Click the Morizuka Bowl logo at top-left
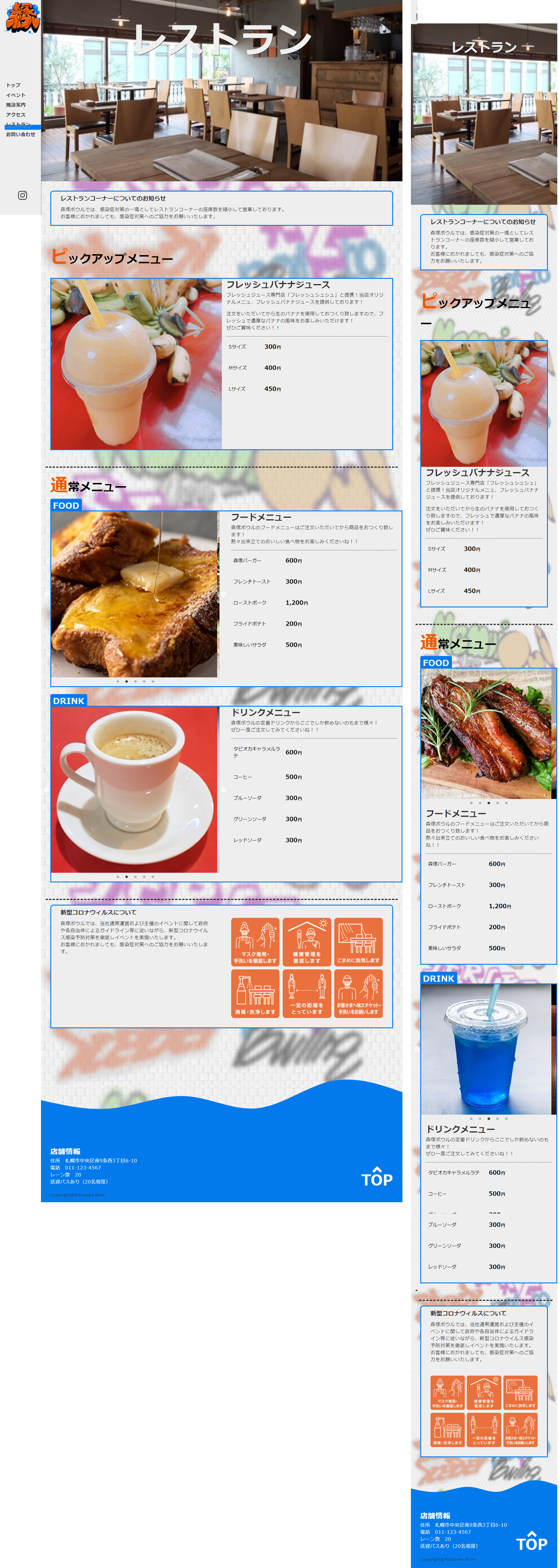Image resolution: width=559 pixels, height=1568 pixels. 22,18
